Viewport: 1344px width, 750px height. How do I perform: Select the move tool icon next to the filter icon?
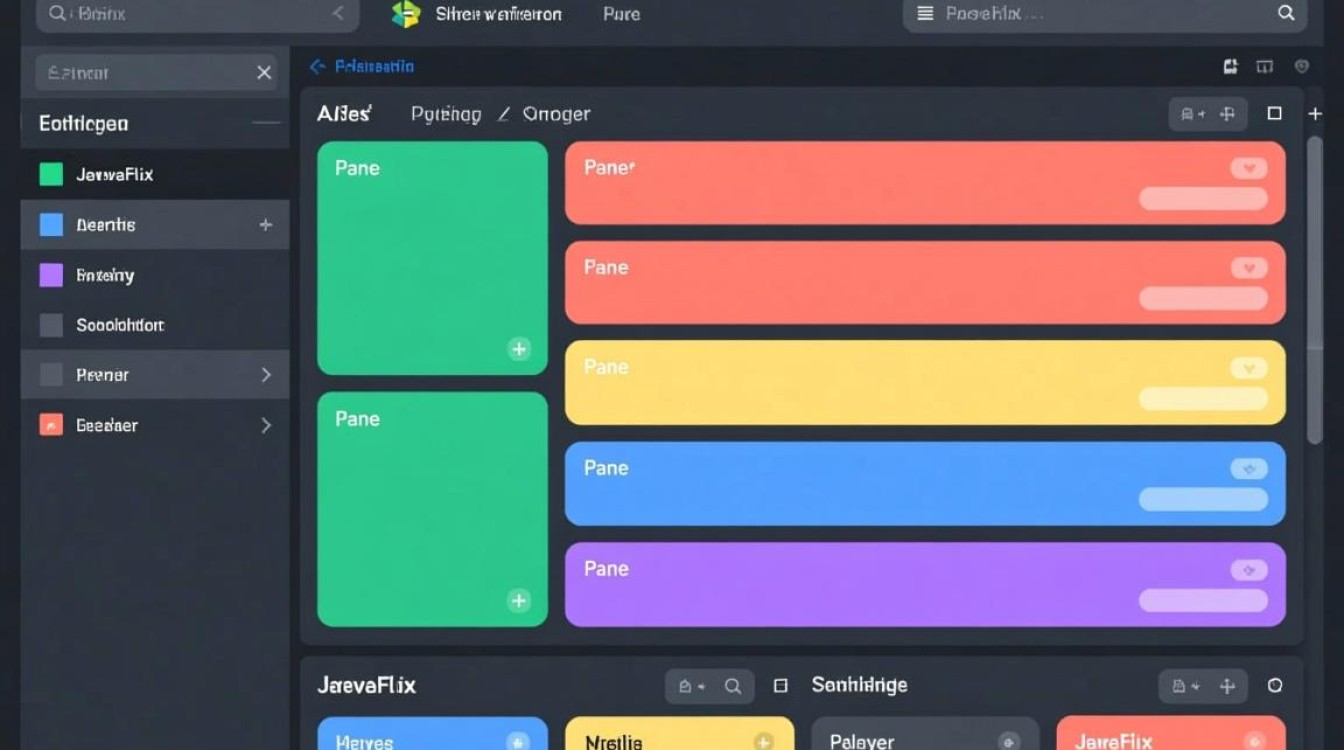tap(1227, 113)
